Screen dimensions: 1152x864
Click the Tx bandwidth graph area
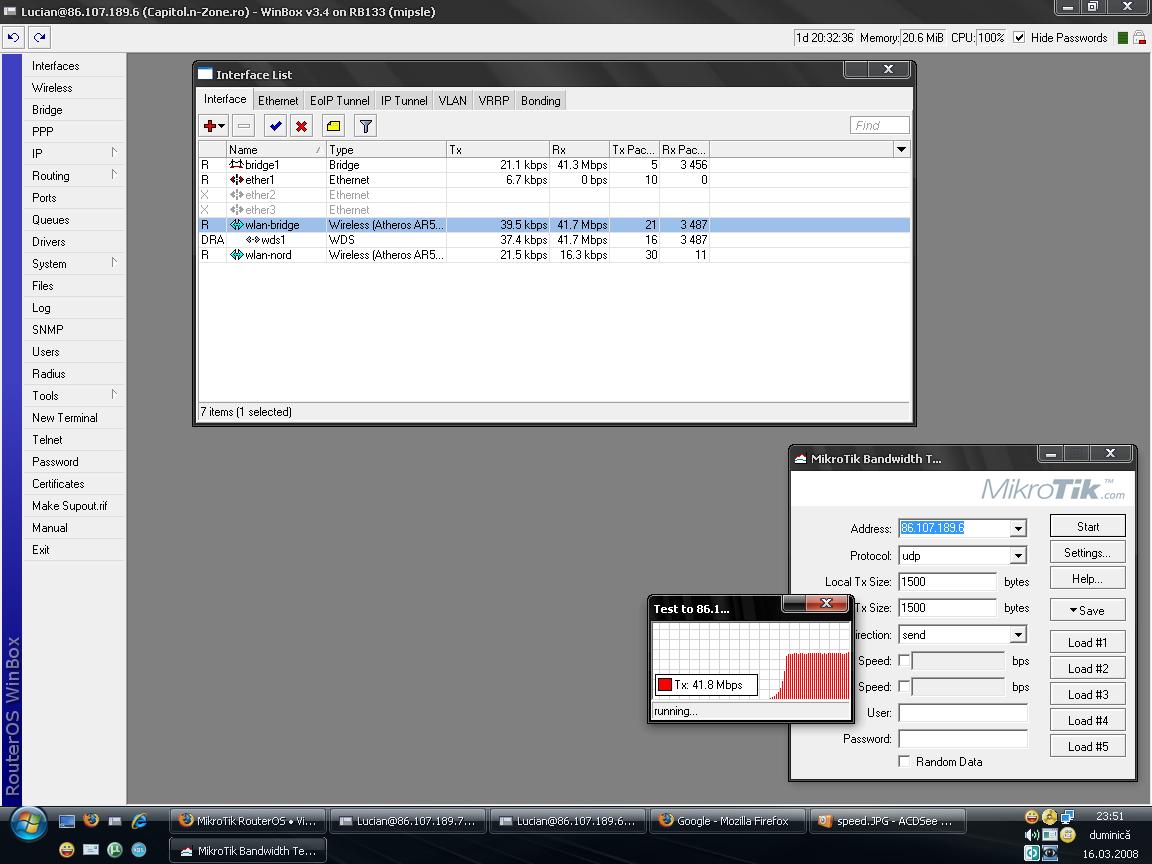[751, 661]
